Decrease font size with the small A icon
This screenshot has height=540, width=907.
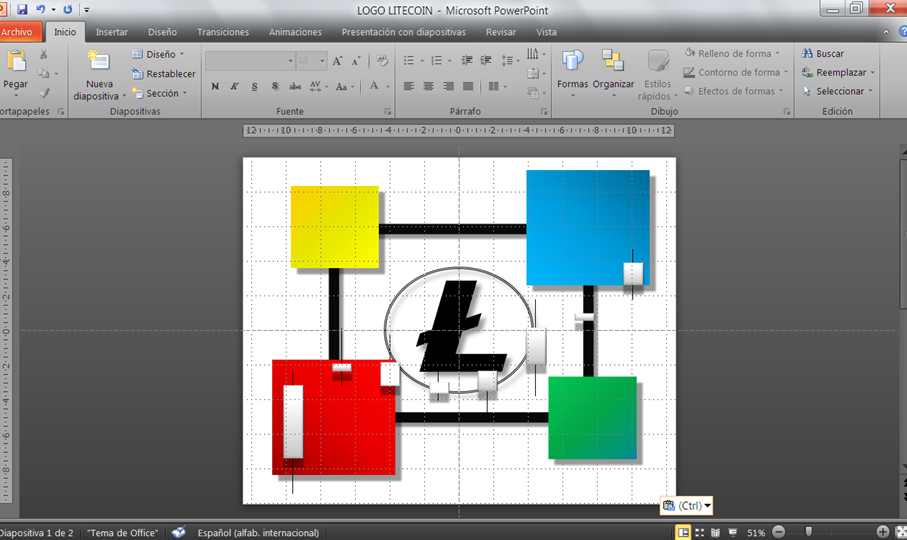click(x=356, y=61)
